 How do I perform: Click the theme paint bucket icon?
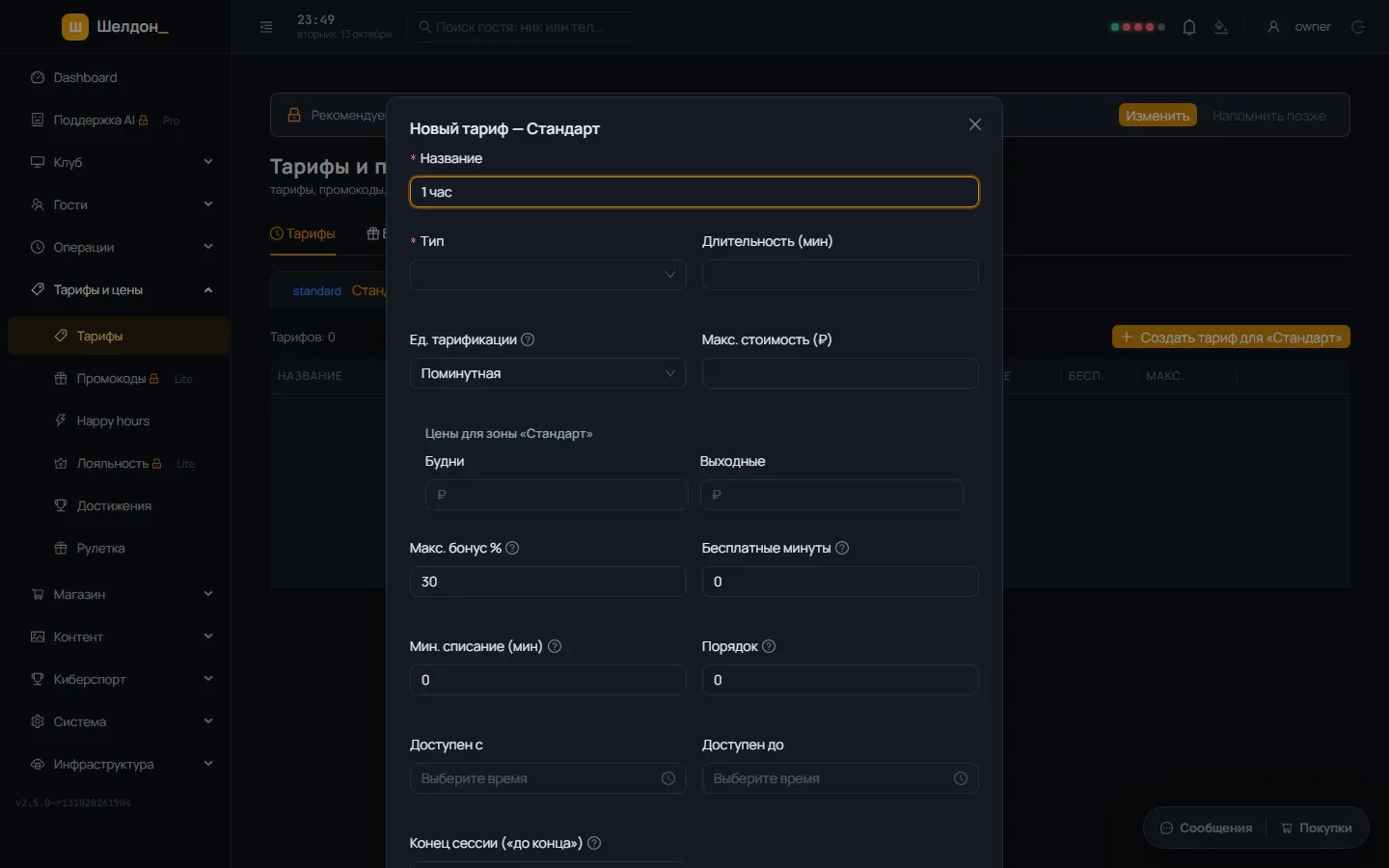pos(1221,27)
